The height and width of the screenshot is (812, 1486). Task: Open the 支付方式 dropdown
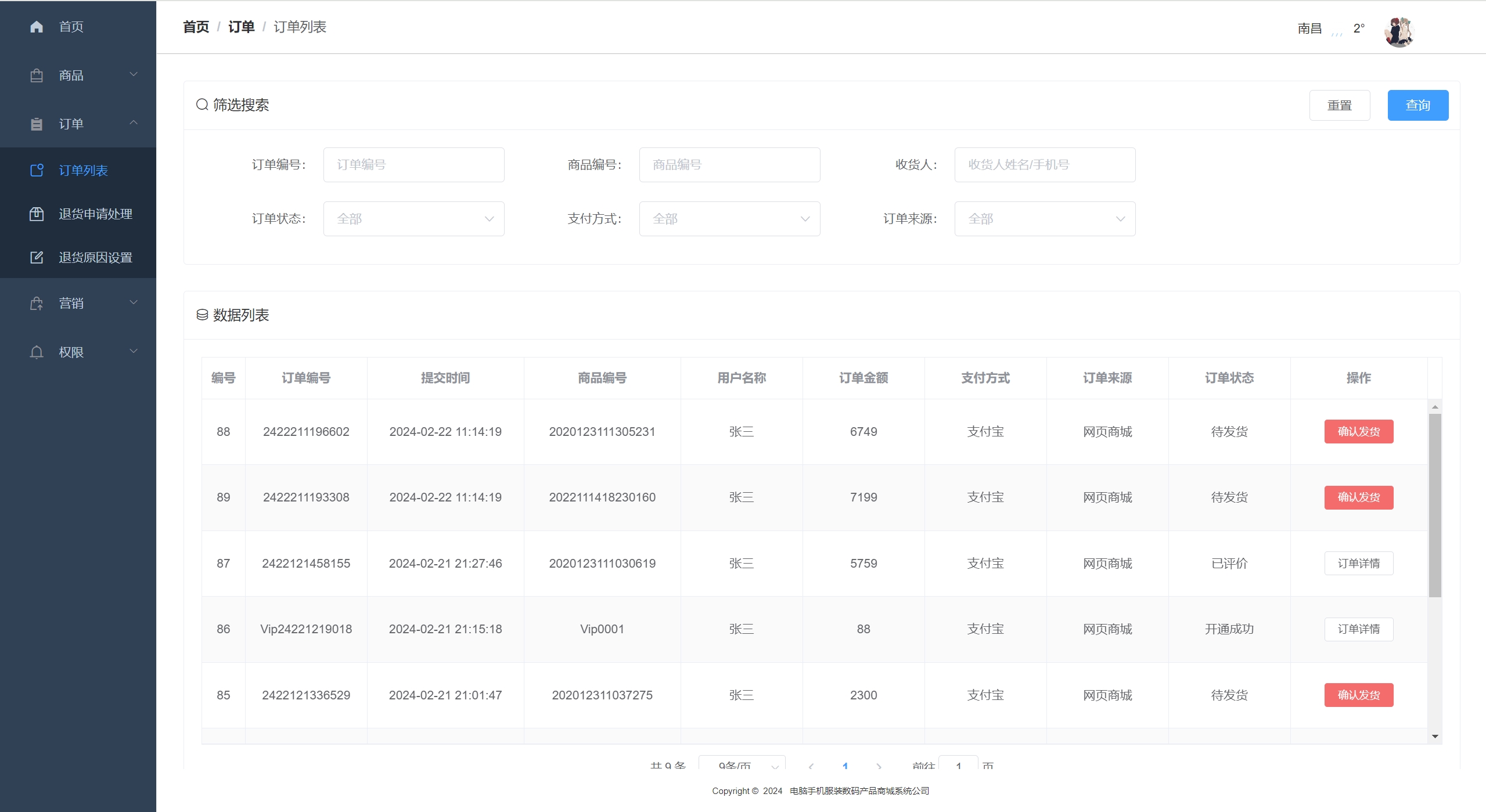(x=729, y=219)
